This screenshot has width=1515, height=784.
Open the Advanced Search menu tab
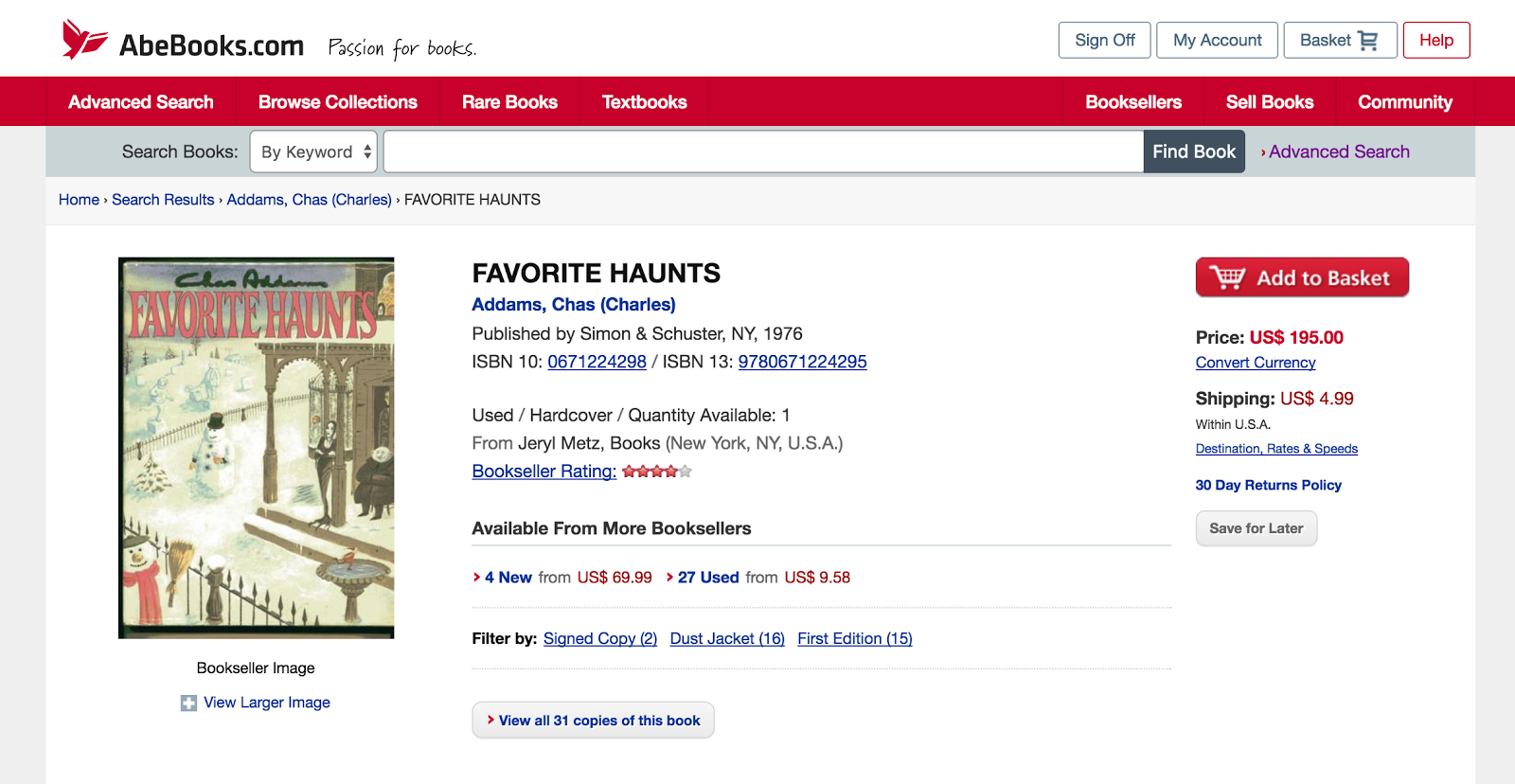click(141, 102)
